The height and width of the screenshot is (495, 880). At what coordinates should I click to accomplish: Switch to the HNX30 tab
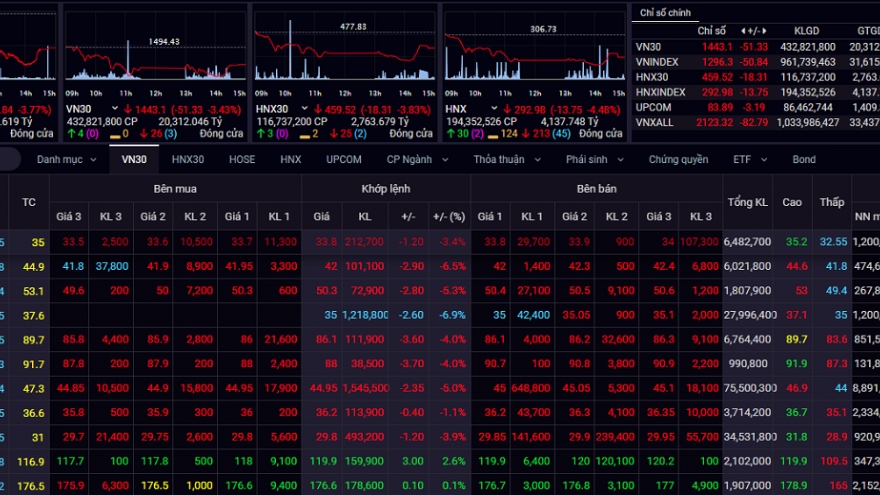pyautogui.click(x=187, y=159)
